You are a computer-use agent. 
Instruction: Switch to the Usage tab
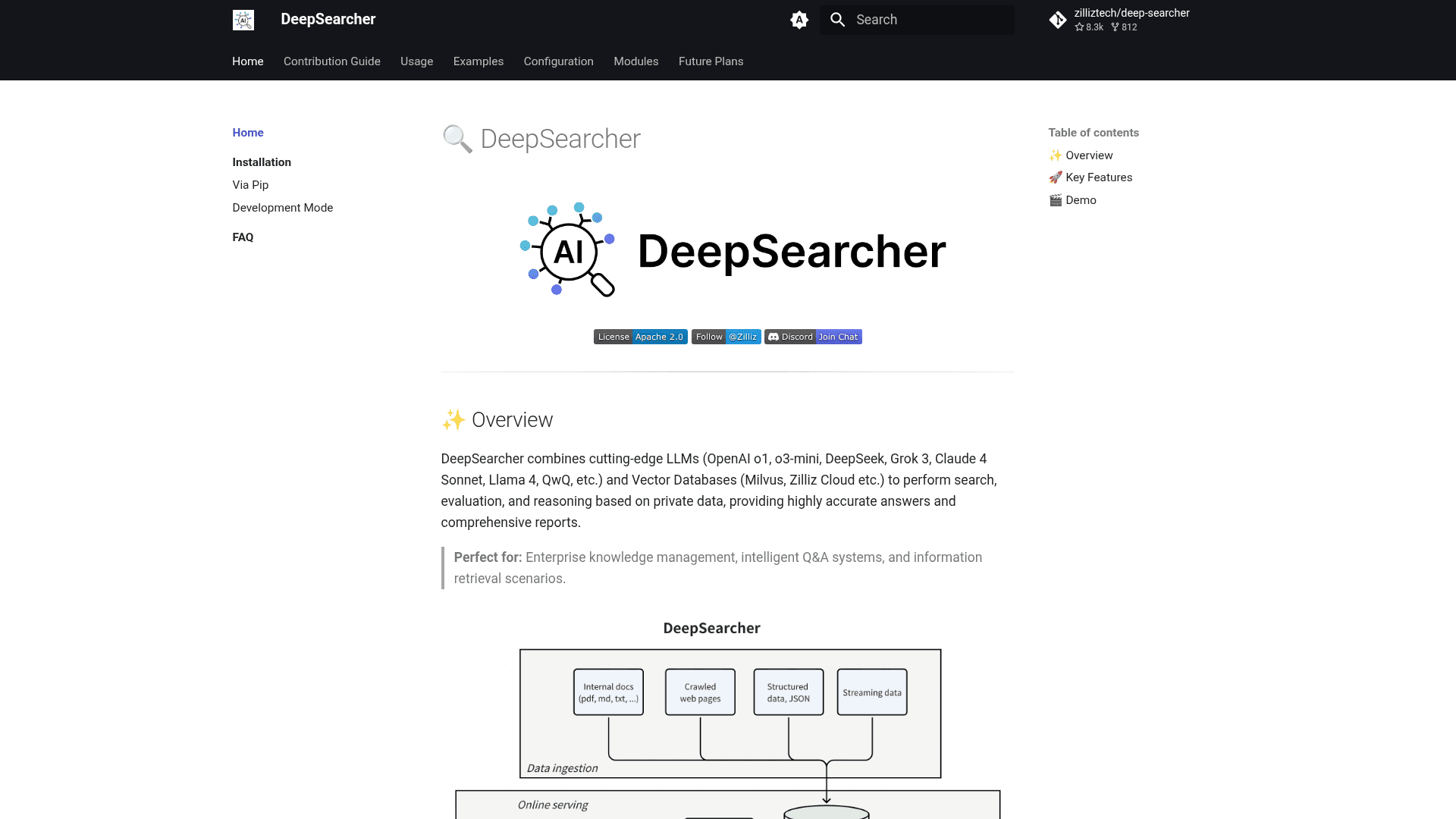click(417, 61)
